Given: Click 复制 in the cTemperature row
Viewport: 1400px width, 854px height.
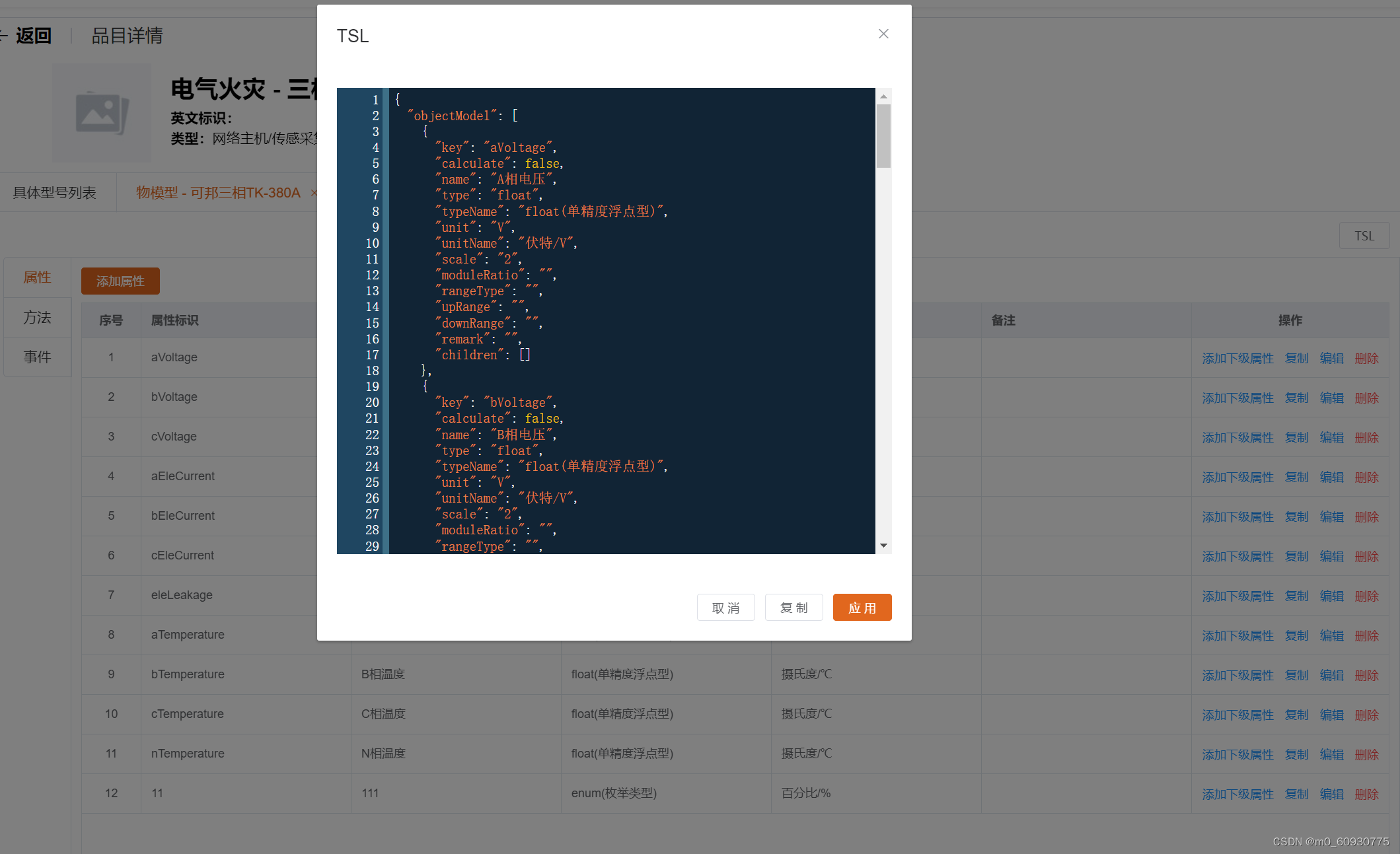Looking at the screenshot, I should pos(1296,715).
